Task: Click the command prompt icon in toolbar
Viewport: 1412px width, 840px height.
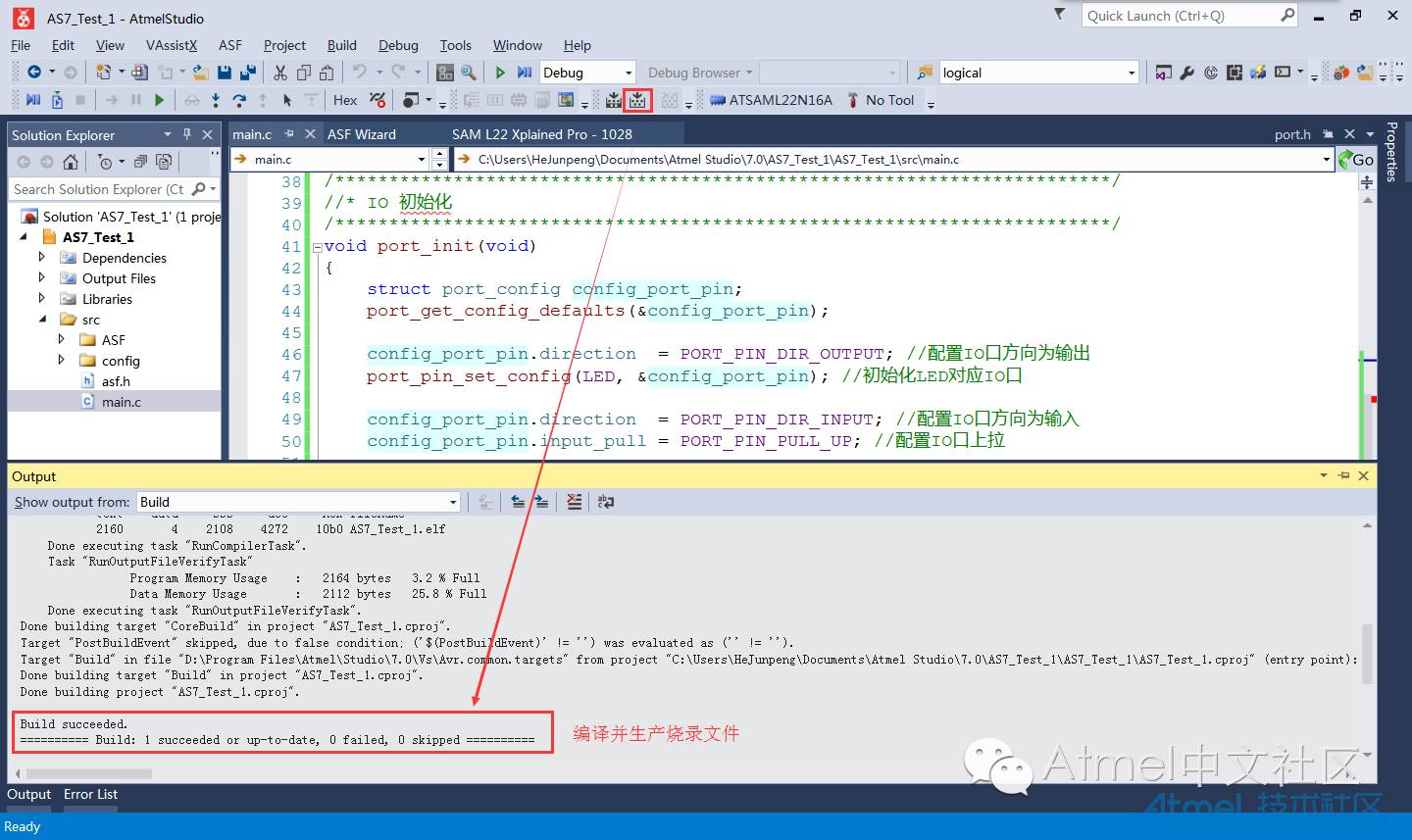Action: pyautogui.click(x=1283, y=73)
